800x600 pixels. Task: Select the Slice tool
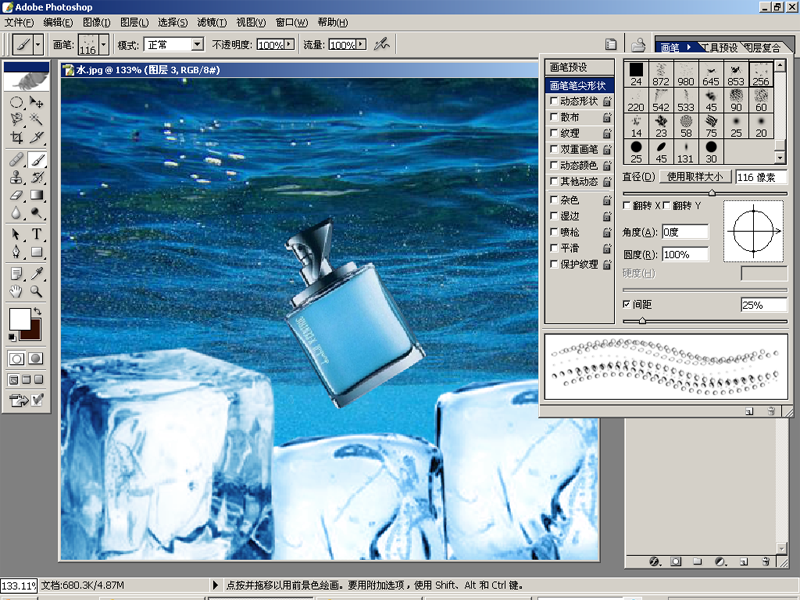[x=36, y=137]
